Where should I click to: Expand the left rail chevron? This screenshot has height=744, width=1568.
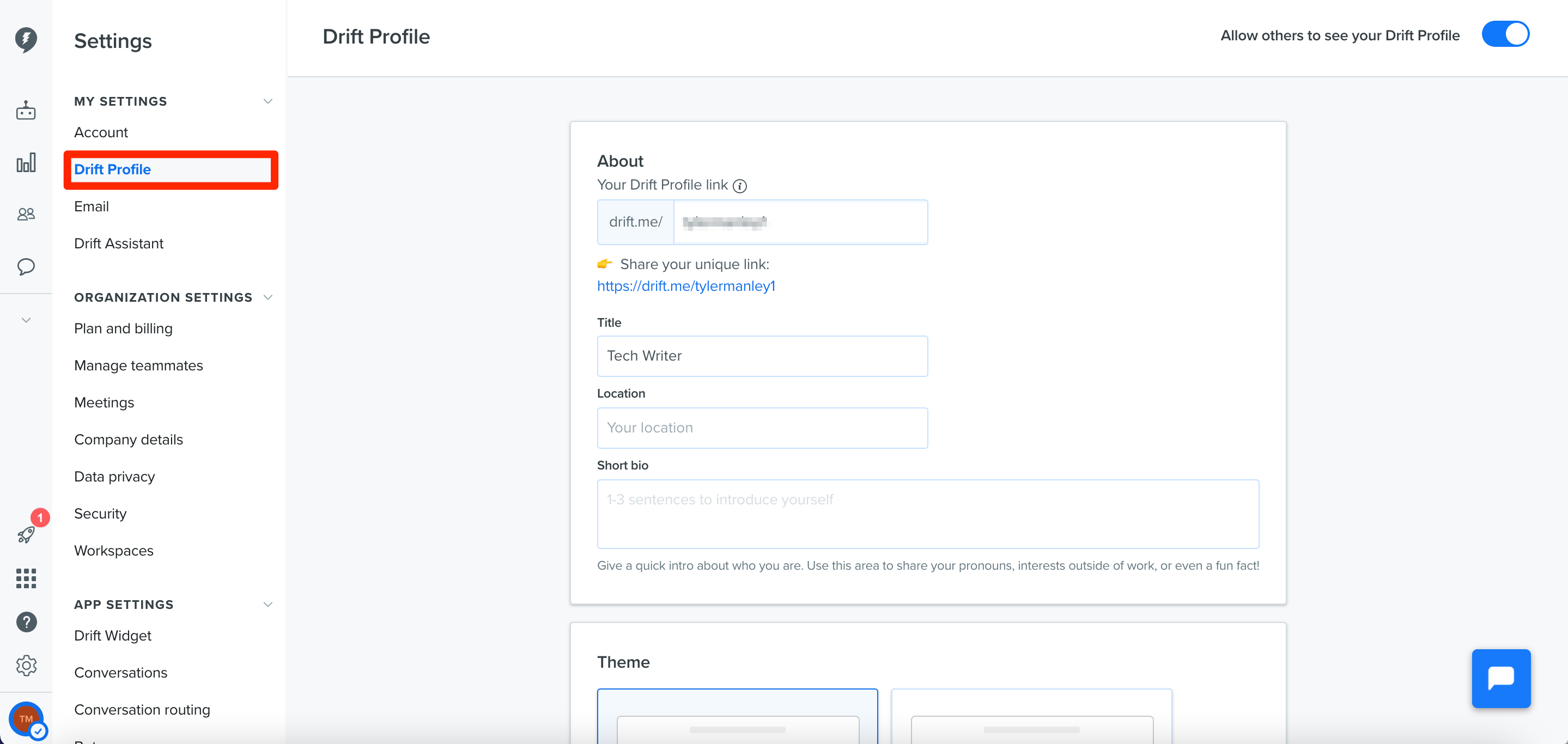[26, 320]
